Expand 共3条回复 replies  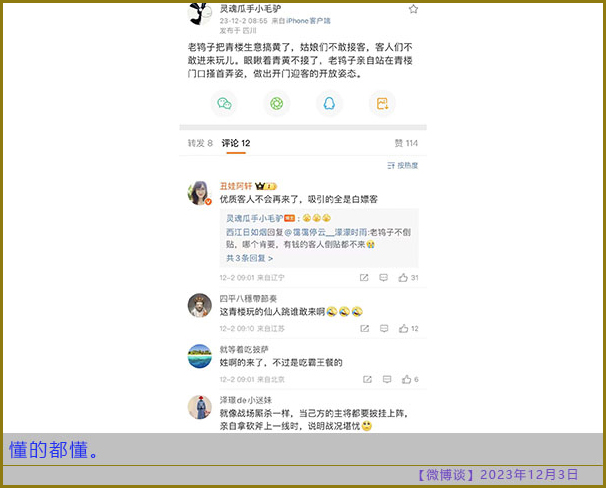click(x=249, y=258)
